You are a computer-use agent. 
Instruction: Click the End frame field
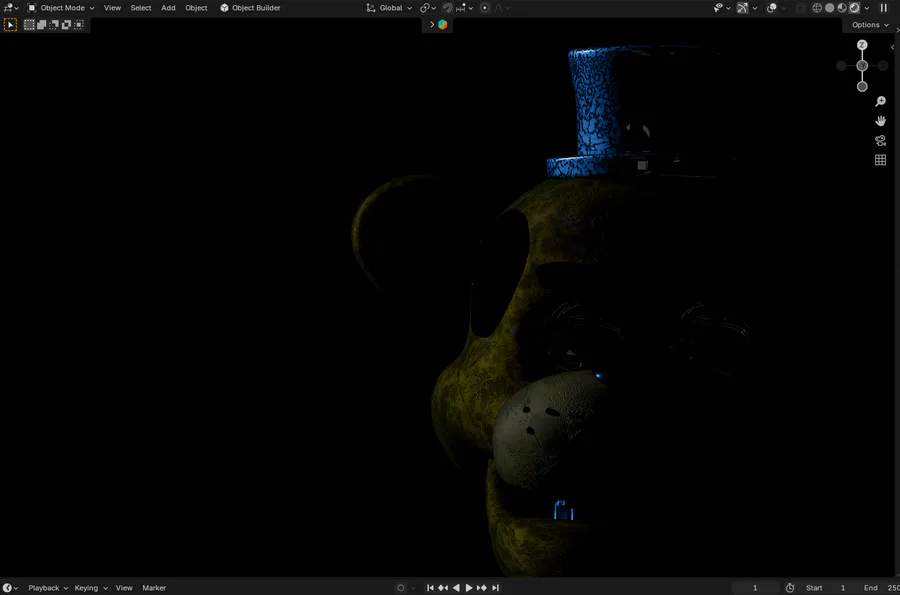point(879,588)
